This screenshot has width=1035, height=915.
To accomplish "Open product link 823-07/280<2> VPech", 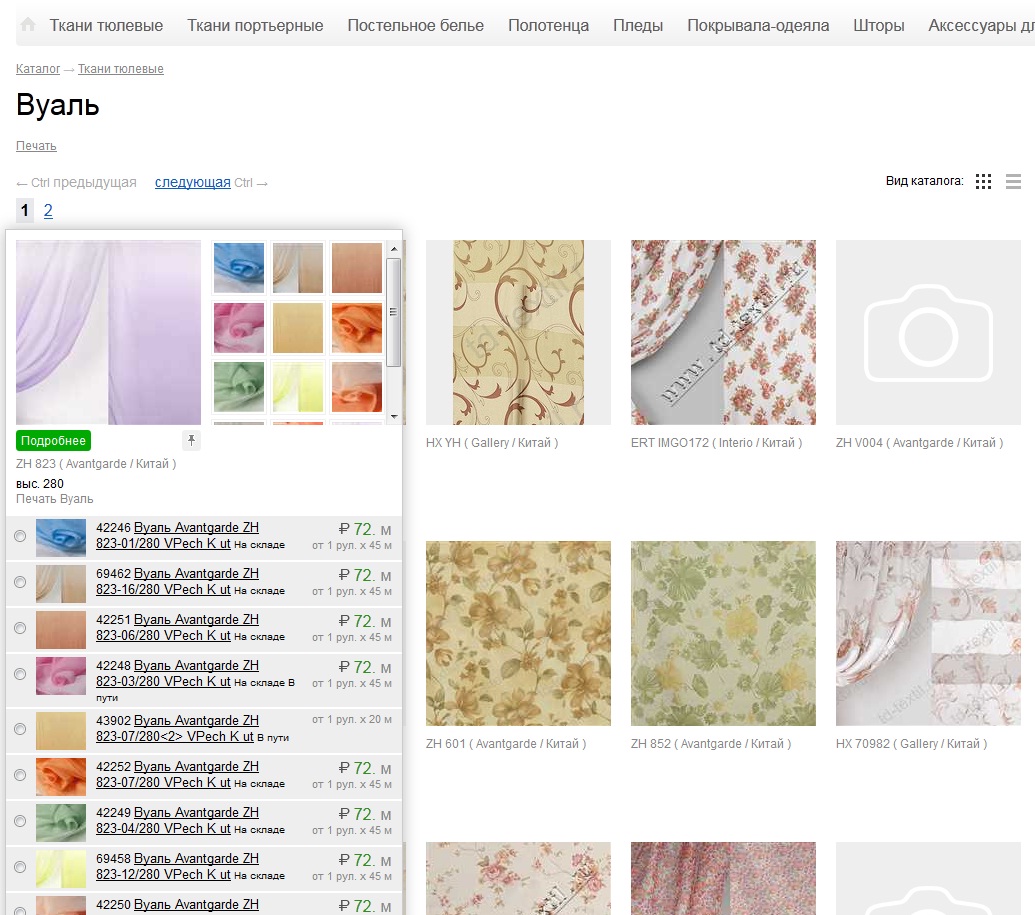I will (178, 728).
